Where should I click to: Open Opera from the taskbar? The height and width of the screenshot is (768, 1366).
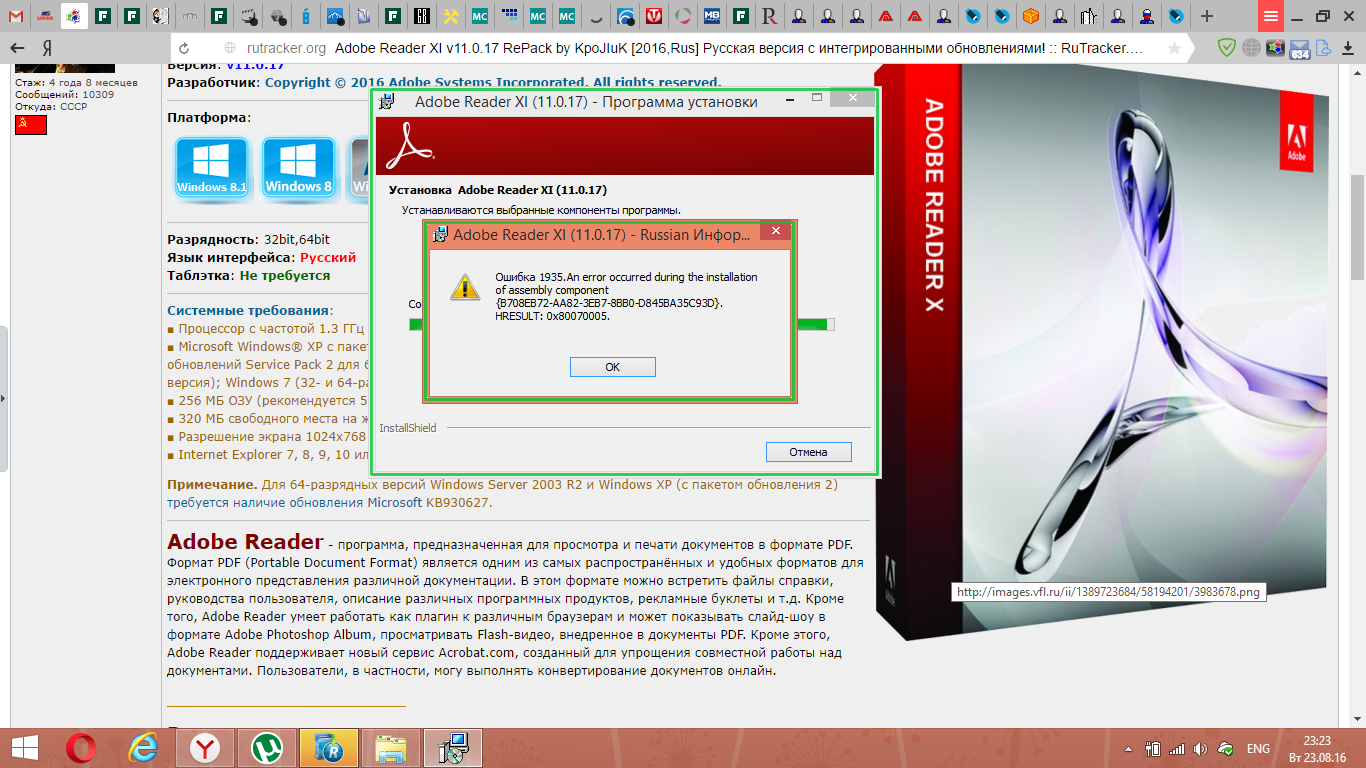click(81, 748)
